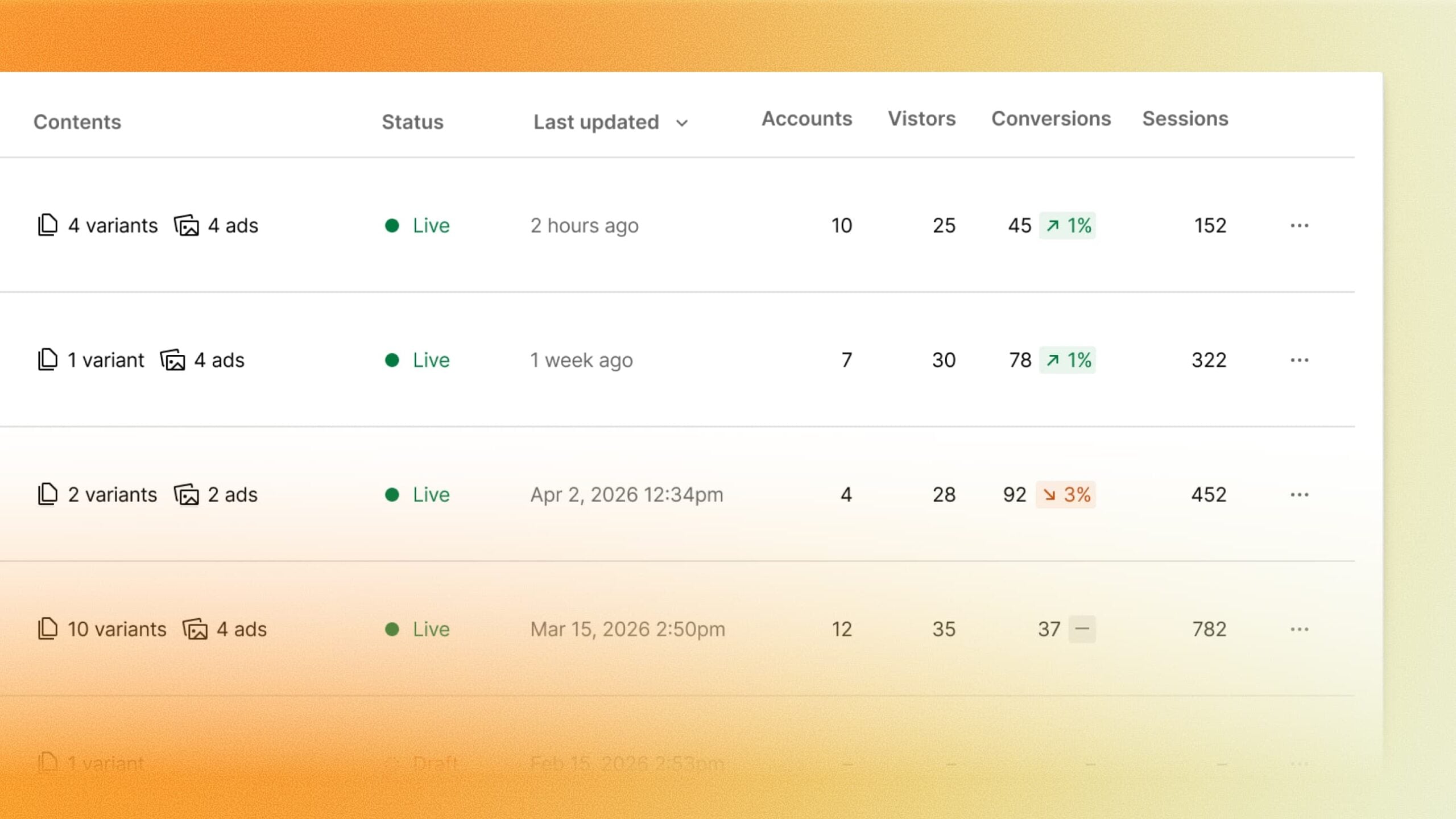Viewport: 1456px width, 819px height.
Task: Click the visitors value 35
Action: (x=944, y=628)
